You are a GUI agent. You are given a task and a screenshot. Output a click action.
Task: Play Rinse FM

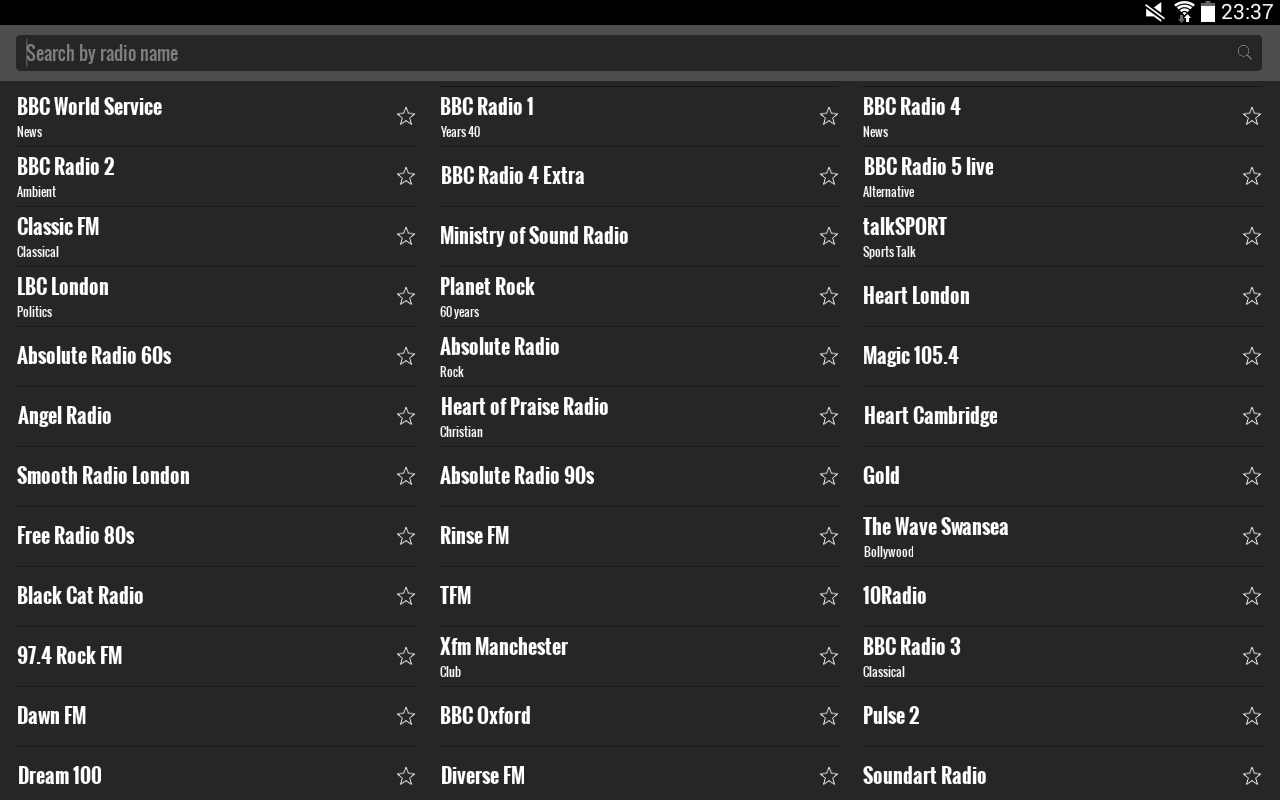click(474, 536)
